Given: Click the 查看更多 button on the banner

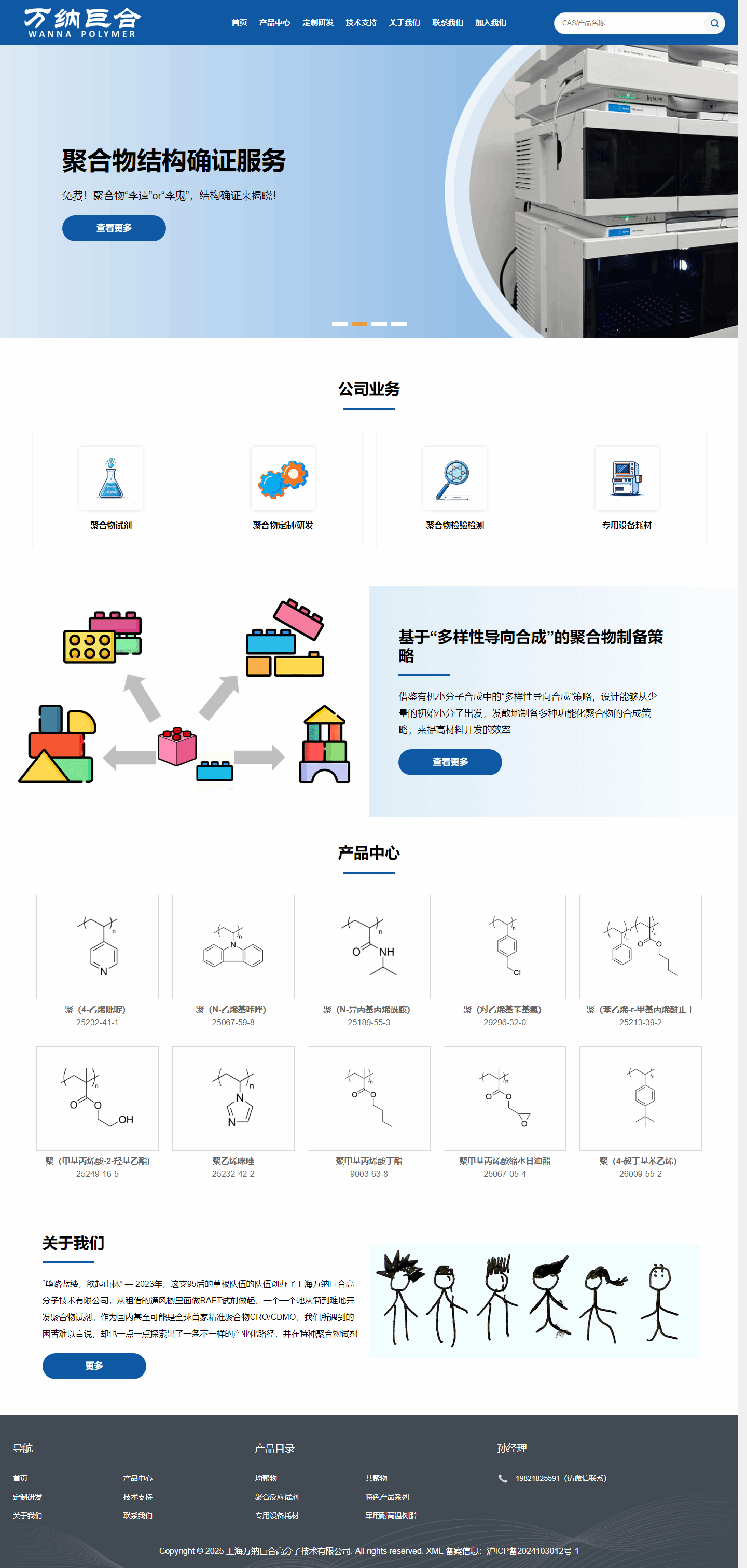Looking at the screenshot, I should 114,228.
